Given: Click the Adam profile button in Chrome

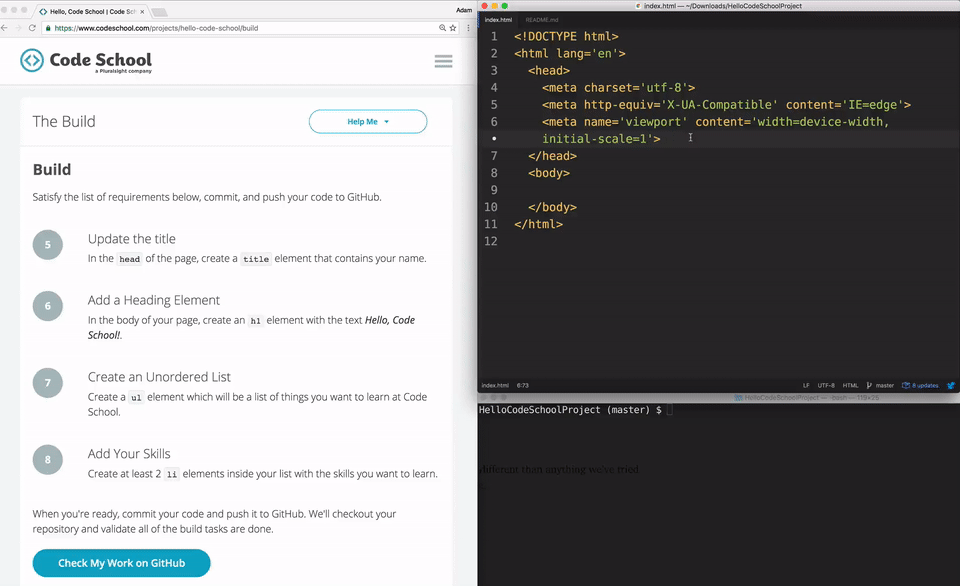Looking at the screenshot, I should [x=463, y=10].
